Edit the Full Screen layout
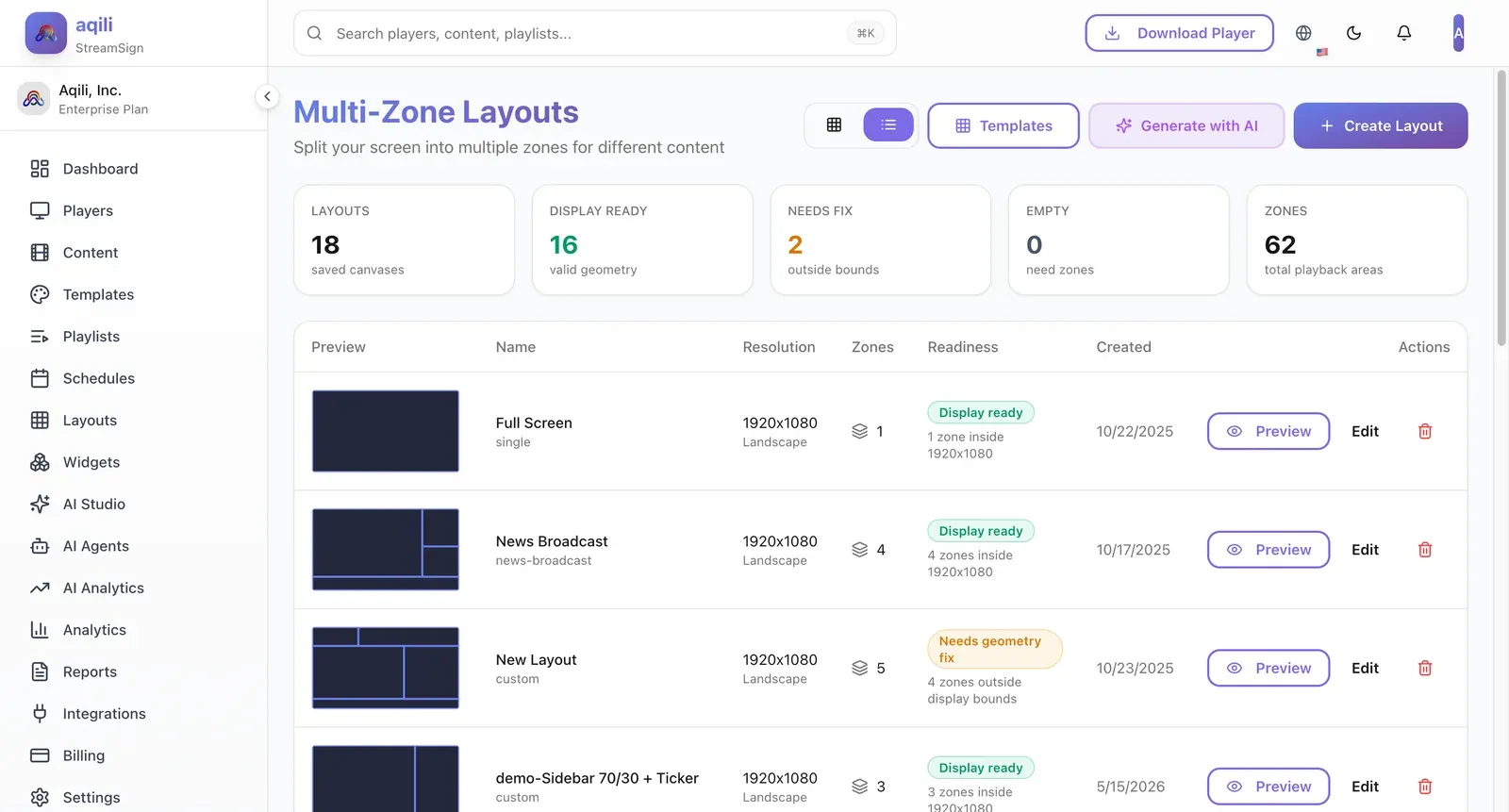1509x812 pixels. 1365,431
